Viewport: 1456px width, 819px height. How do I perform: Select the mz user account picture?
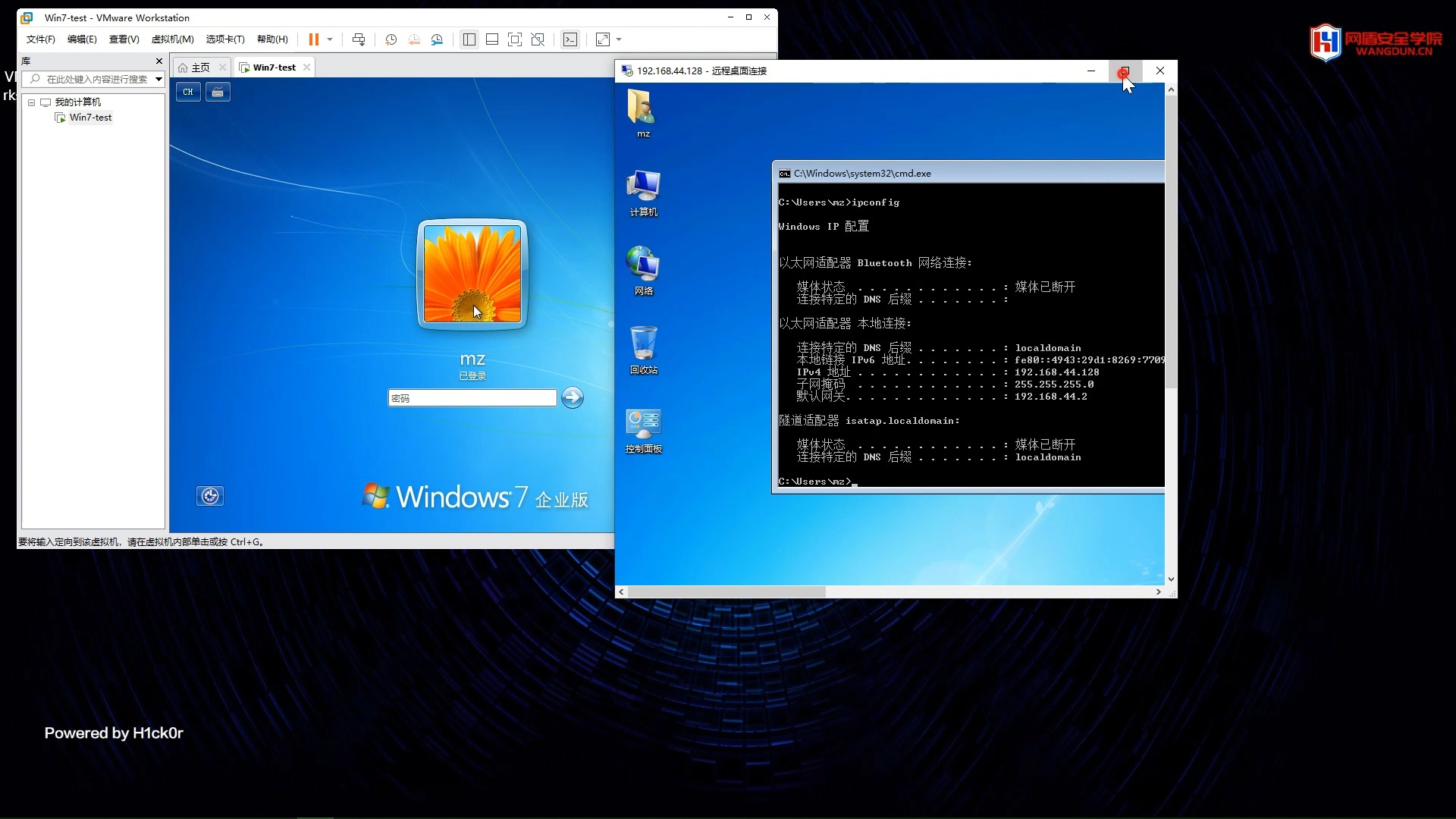pos(472,274)
